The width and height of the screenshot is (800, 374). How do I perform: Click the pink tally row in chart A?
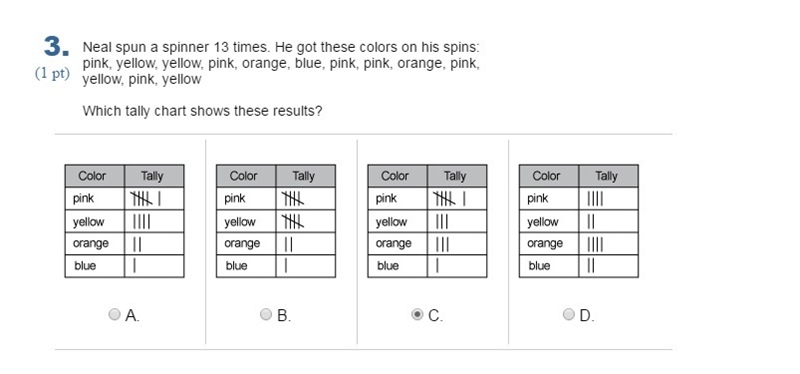point(124,198)
